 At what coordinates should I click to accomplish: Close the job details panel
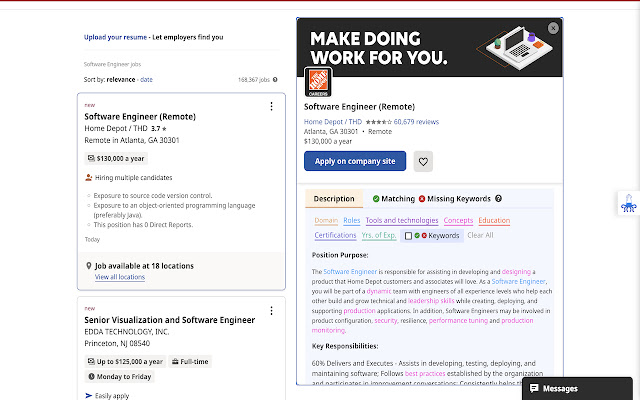click(x=553, y=28)
